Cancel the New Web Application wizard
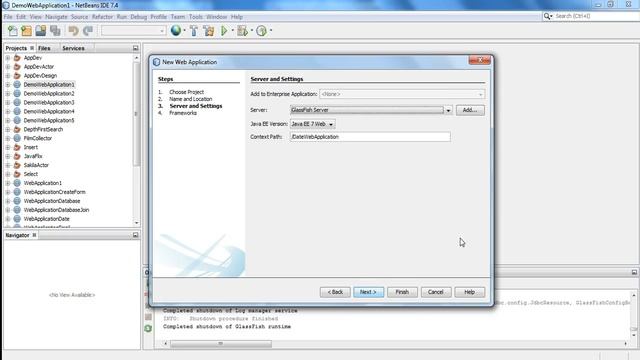640x360 pixels. tap(436, 292)
